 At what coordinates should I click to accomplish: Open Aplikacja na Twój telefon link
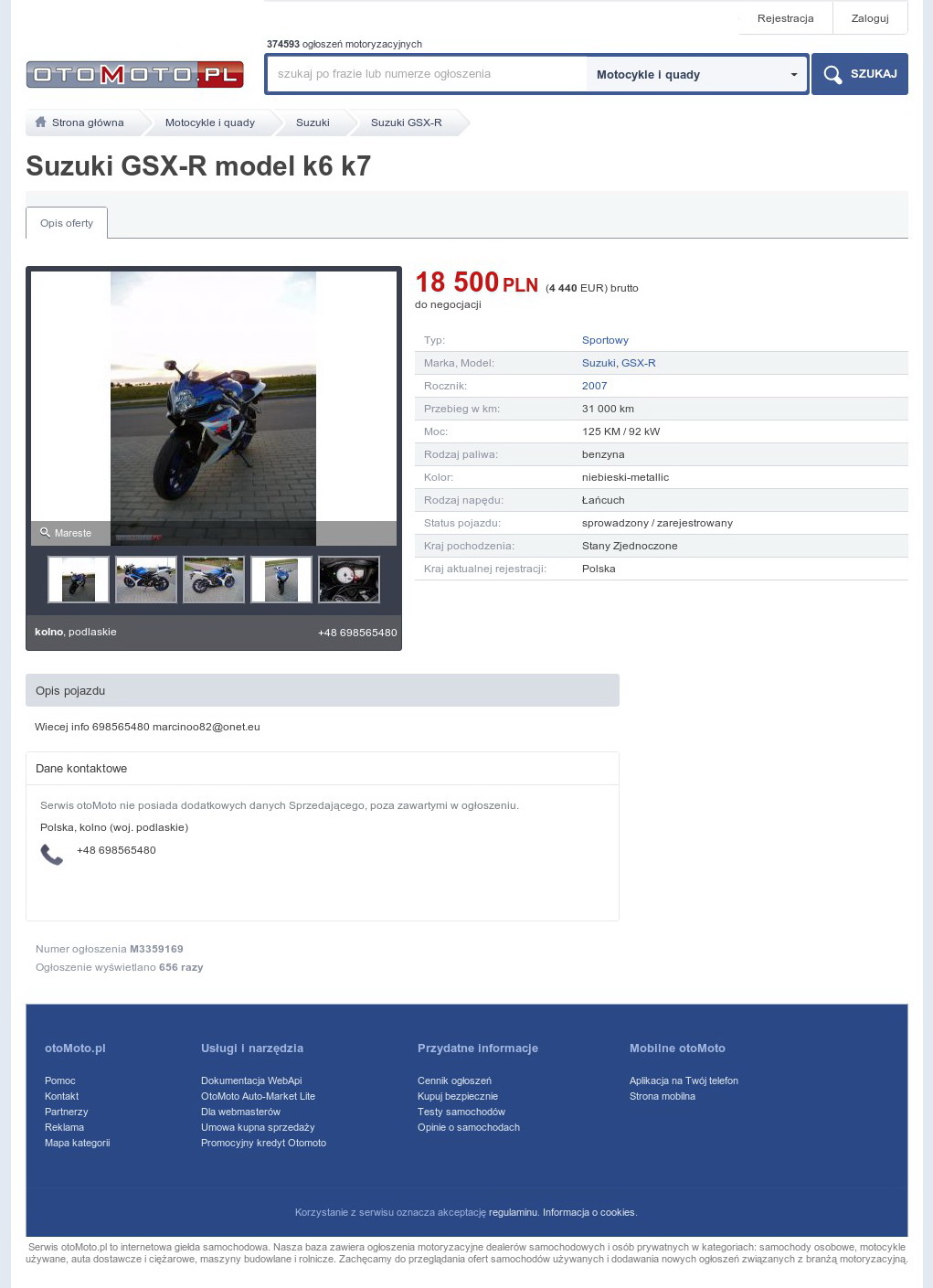pyautogui.click(x=684, y=1080)
